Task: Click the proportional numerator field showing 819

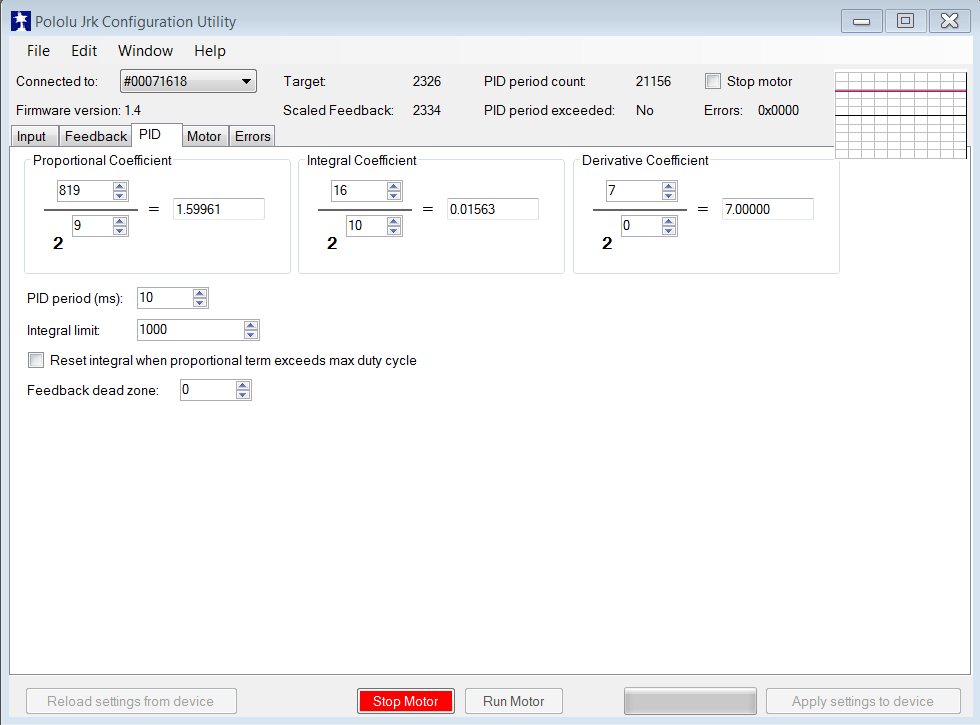Action: (84, 191)
